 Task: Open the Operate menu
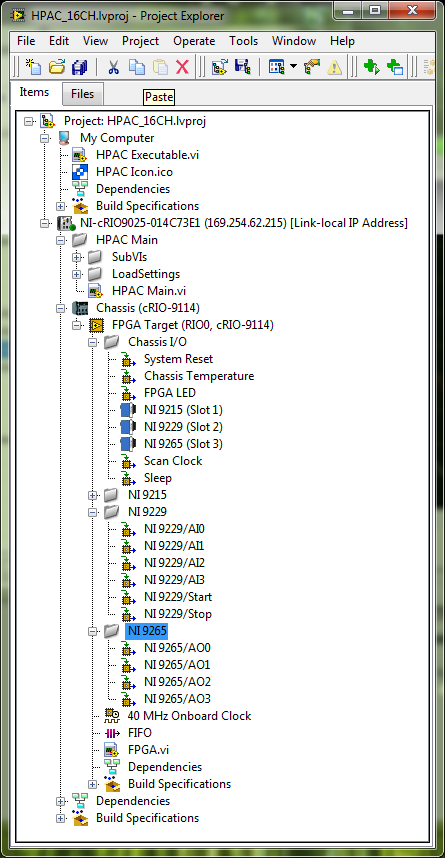pos(194,41)
